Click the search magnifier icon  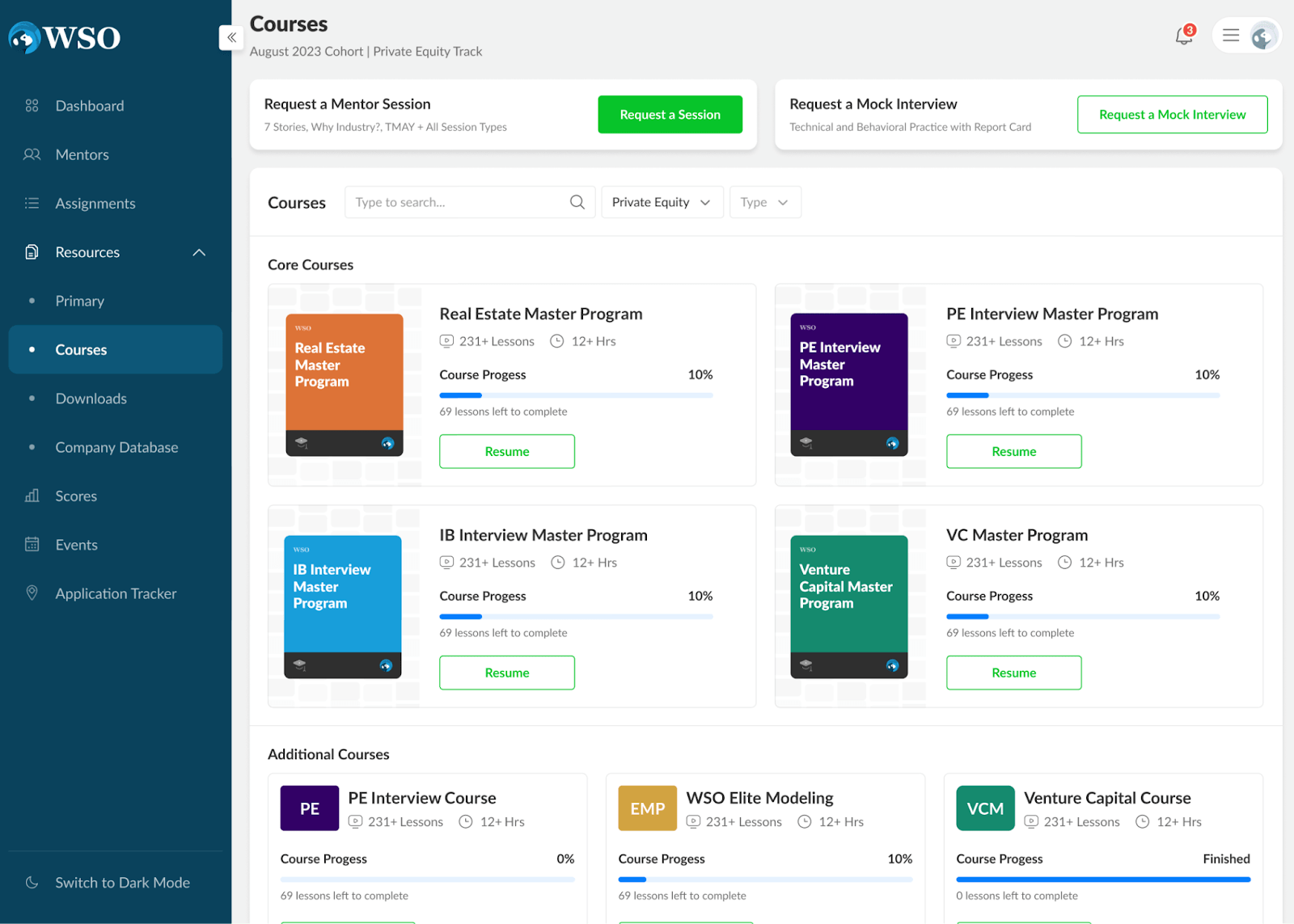(x=577, y=202)
